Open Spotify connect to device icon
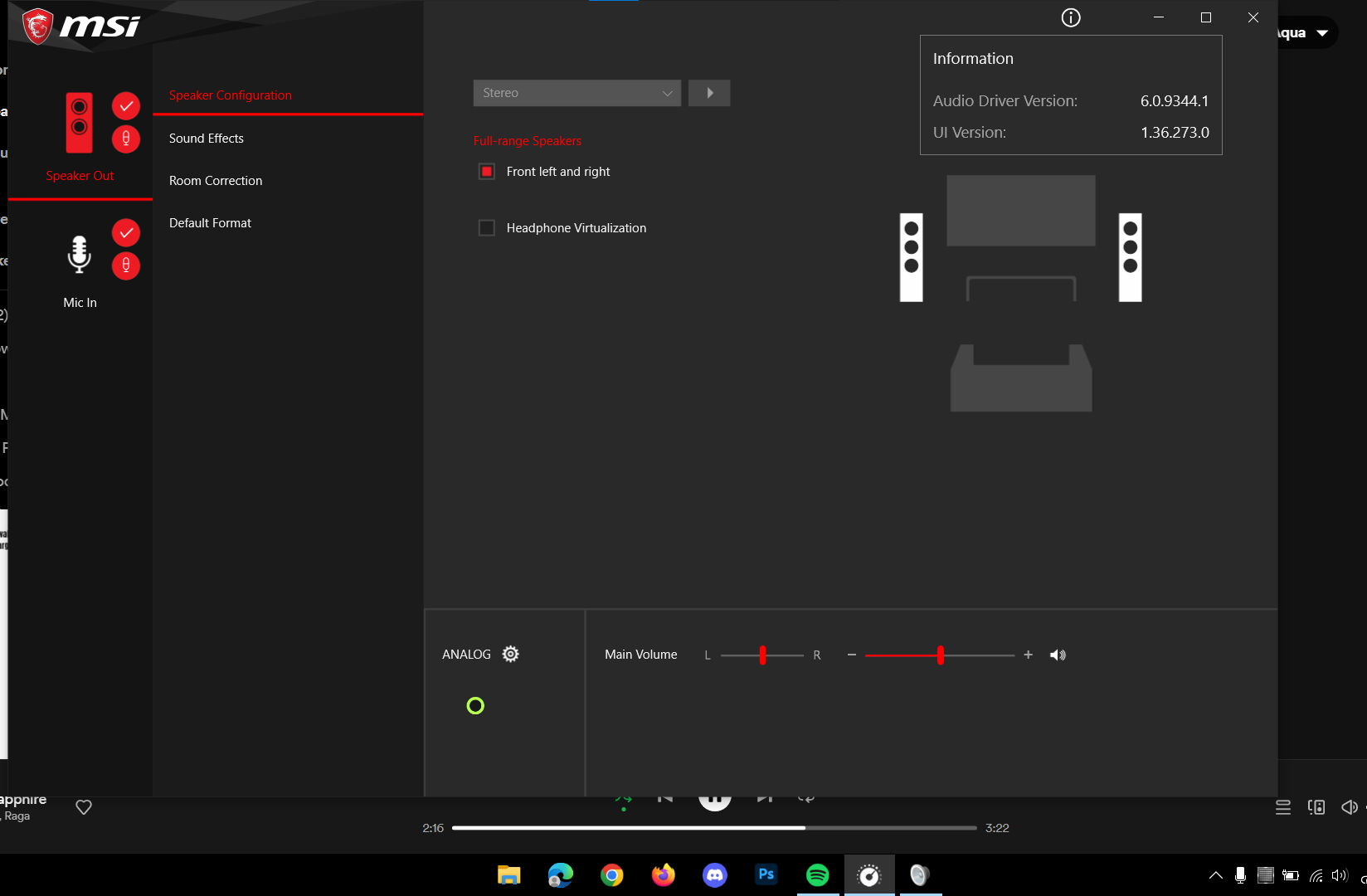Image resolution: width=1367 pixels, height=896 pixels. point(1316,807)
